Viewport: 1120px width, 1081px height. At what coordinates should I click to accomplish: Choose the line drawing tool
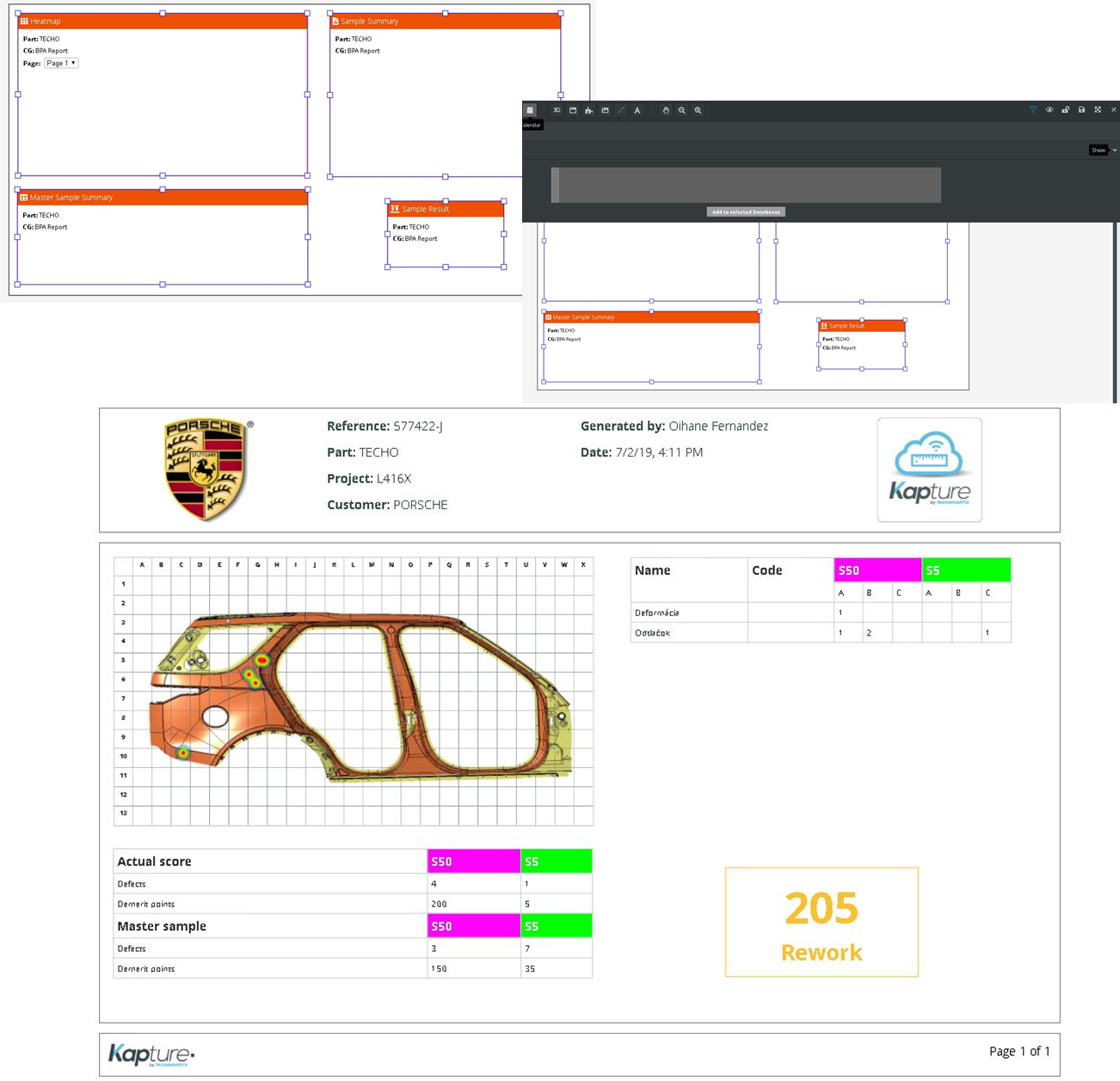pos(621,110)
